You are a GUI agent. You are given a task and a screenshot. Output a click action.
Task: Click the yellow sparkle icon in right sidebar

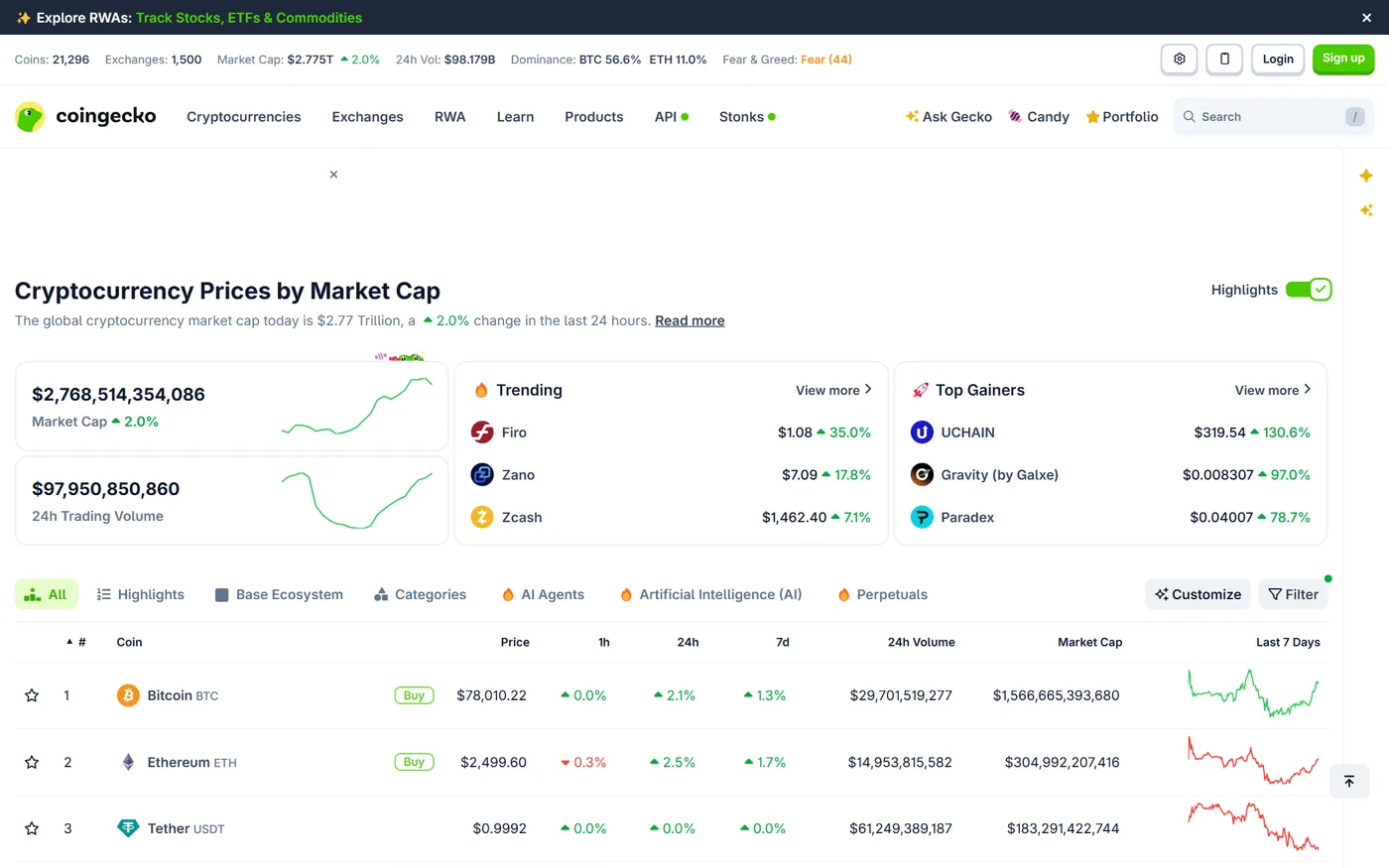click(1366, 176)
